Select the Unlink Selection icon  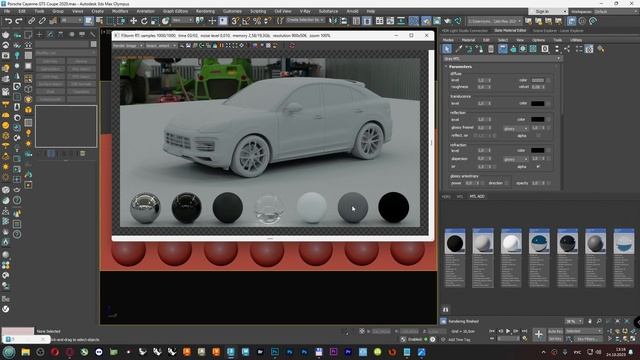42,21
